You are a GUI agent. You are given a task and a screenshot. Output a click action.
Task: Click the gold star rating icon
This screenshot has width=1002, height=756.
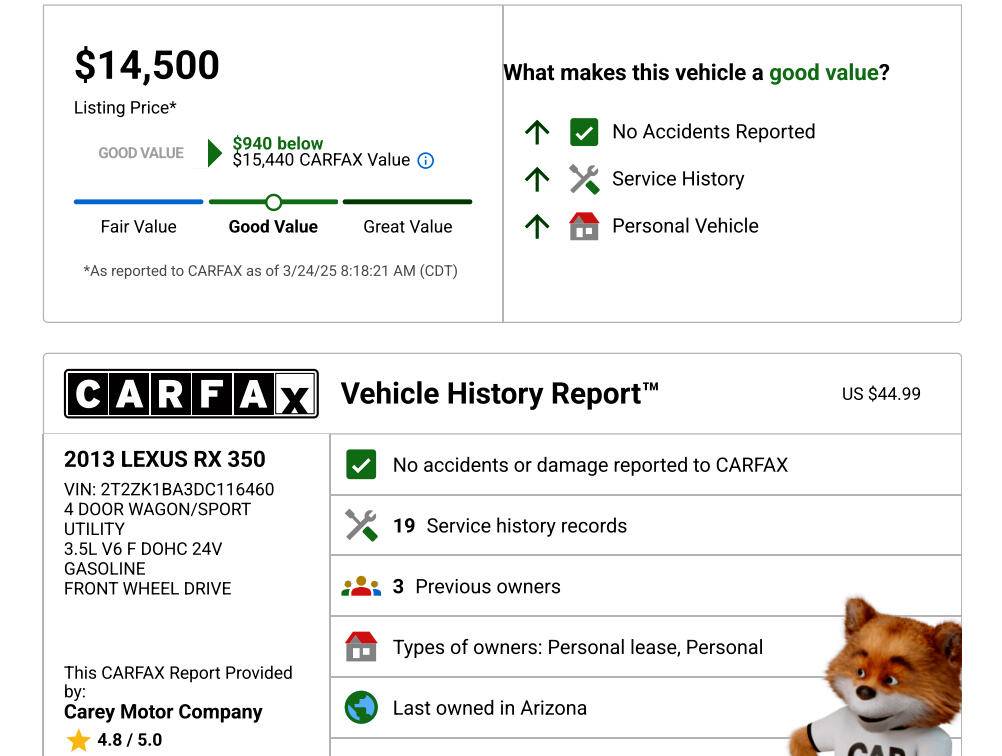click(78, 740)
